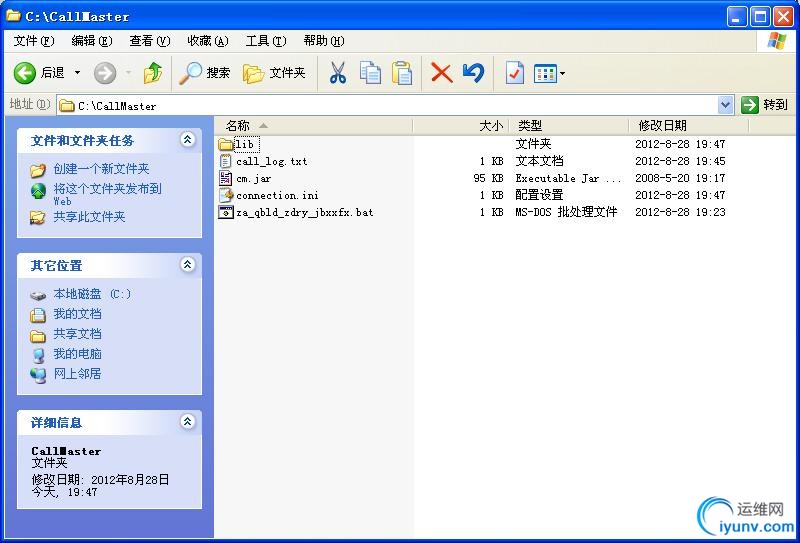
Task: Open the Views button in toolbar
Action: 545,73
